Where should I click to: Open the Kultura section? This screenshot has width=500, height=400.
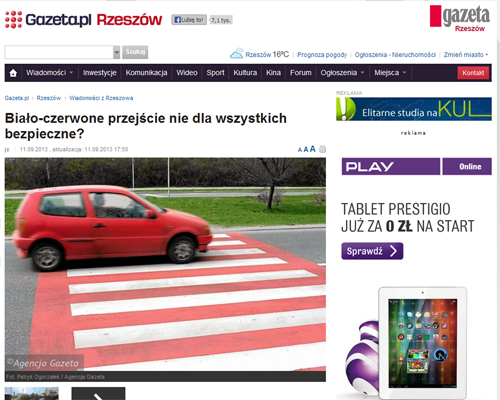coord(245,73)
